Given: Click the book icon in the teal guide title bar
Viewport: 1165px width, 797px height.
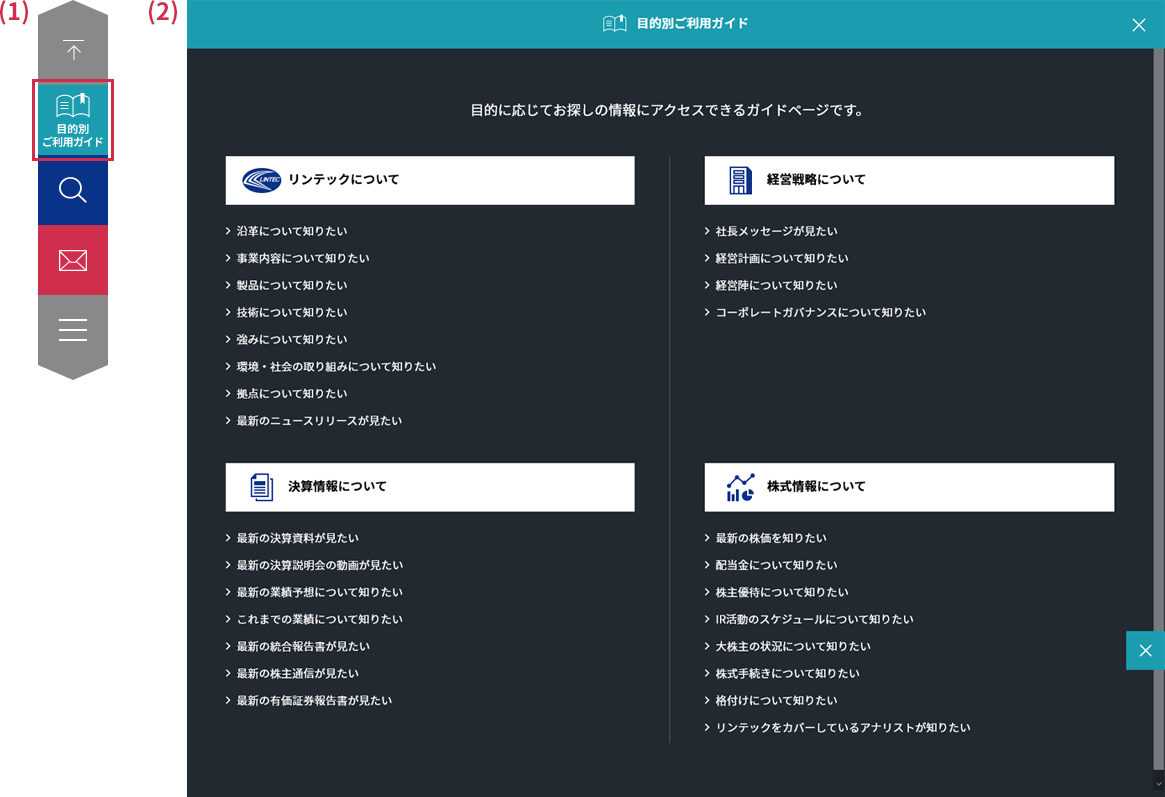Looking at the screenshot, I should pos(613,22).
